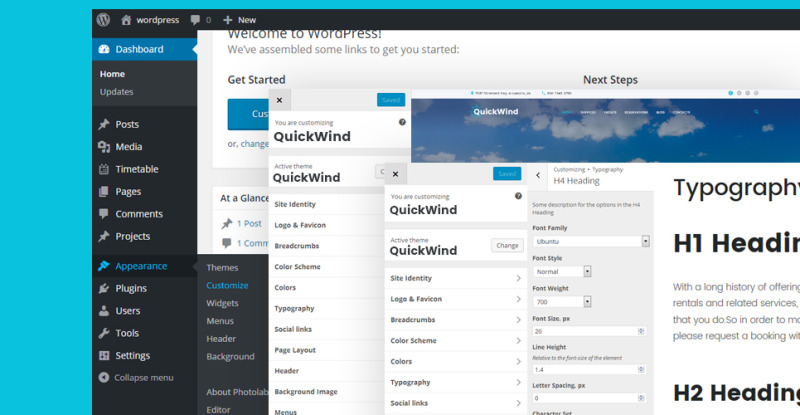Open the Font Style Normal dropdown

click(x=562, y=272)
